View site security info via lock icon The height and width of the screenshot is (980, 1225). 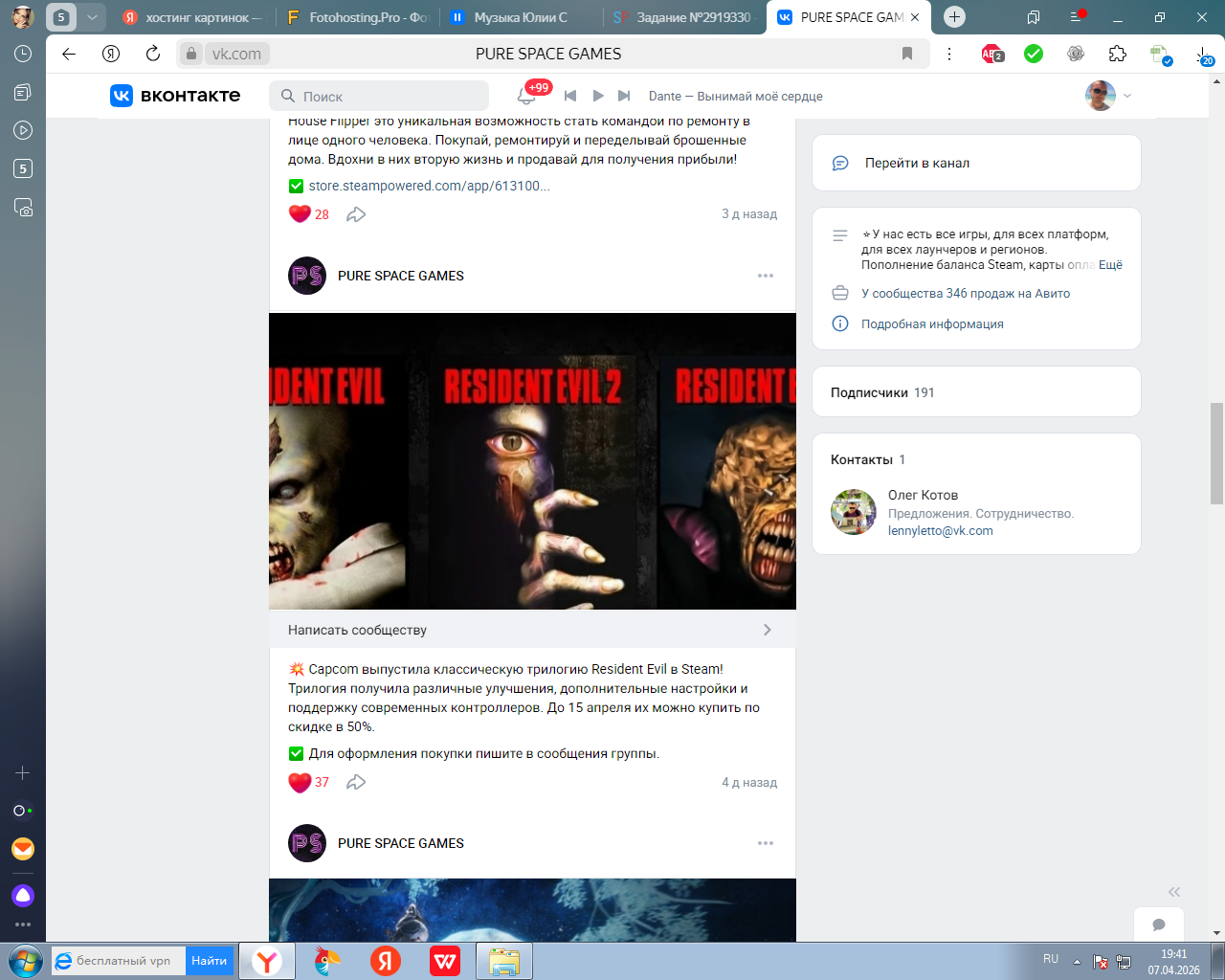click(x=191, y=54)
